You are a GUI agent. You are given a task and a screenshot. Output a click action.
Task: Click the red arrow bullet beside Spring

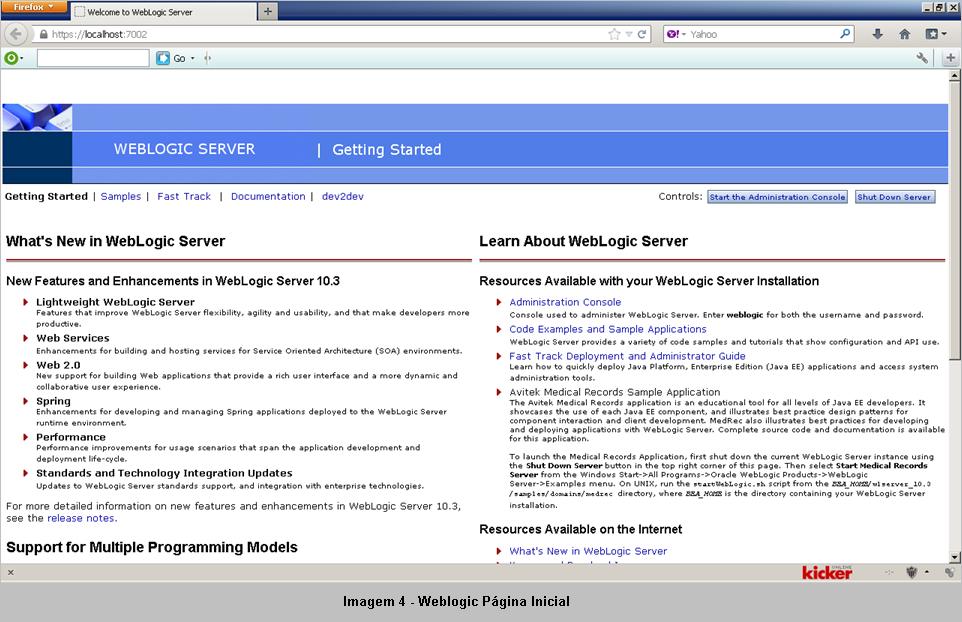[26, 401]
